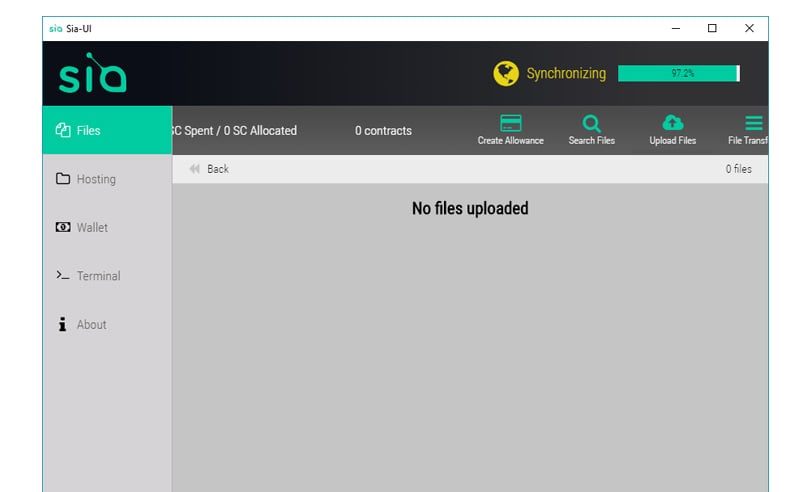Click the Upload Files cloud icon
This screenshot has width=808, height=492.
(x=672, y=123)
